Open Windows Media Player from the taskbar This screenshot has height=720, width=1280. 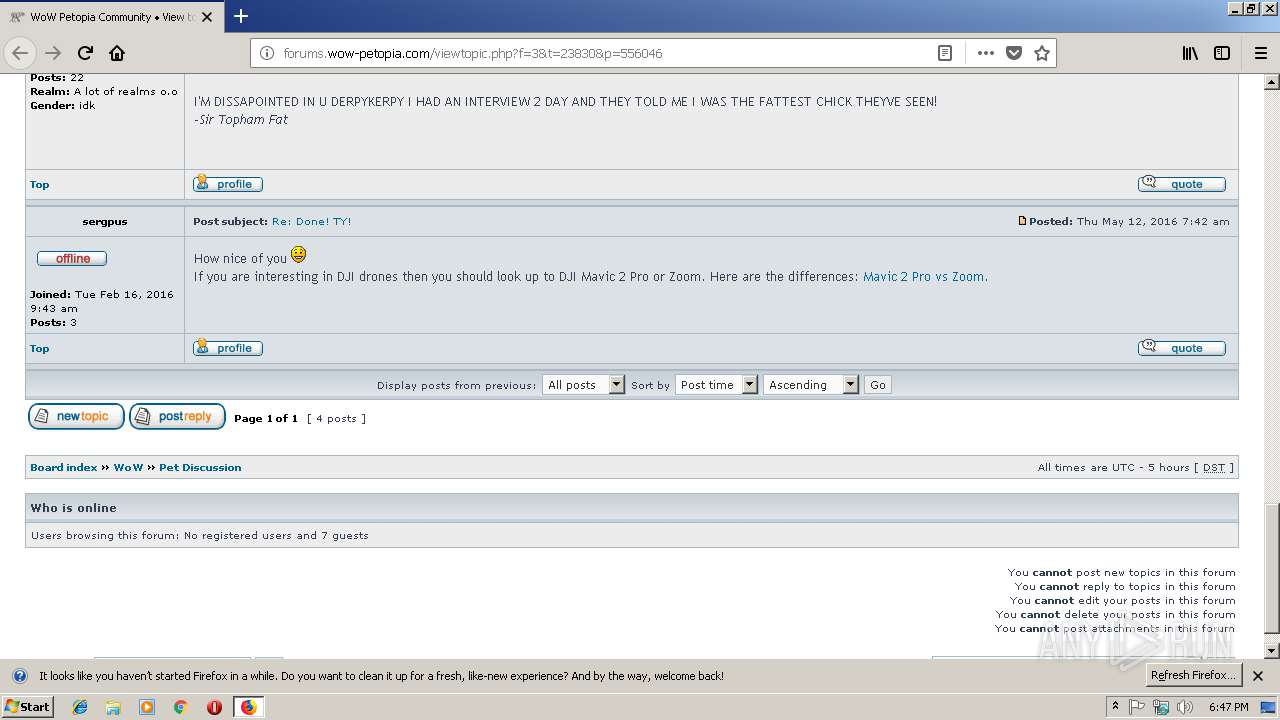[147, 707]
